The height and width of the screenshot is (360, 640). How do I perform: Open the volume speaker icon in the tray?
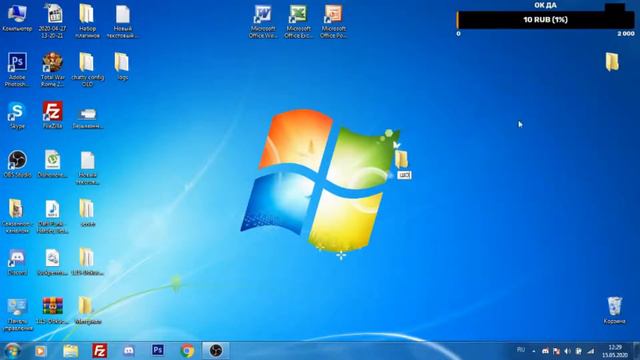568,351
